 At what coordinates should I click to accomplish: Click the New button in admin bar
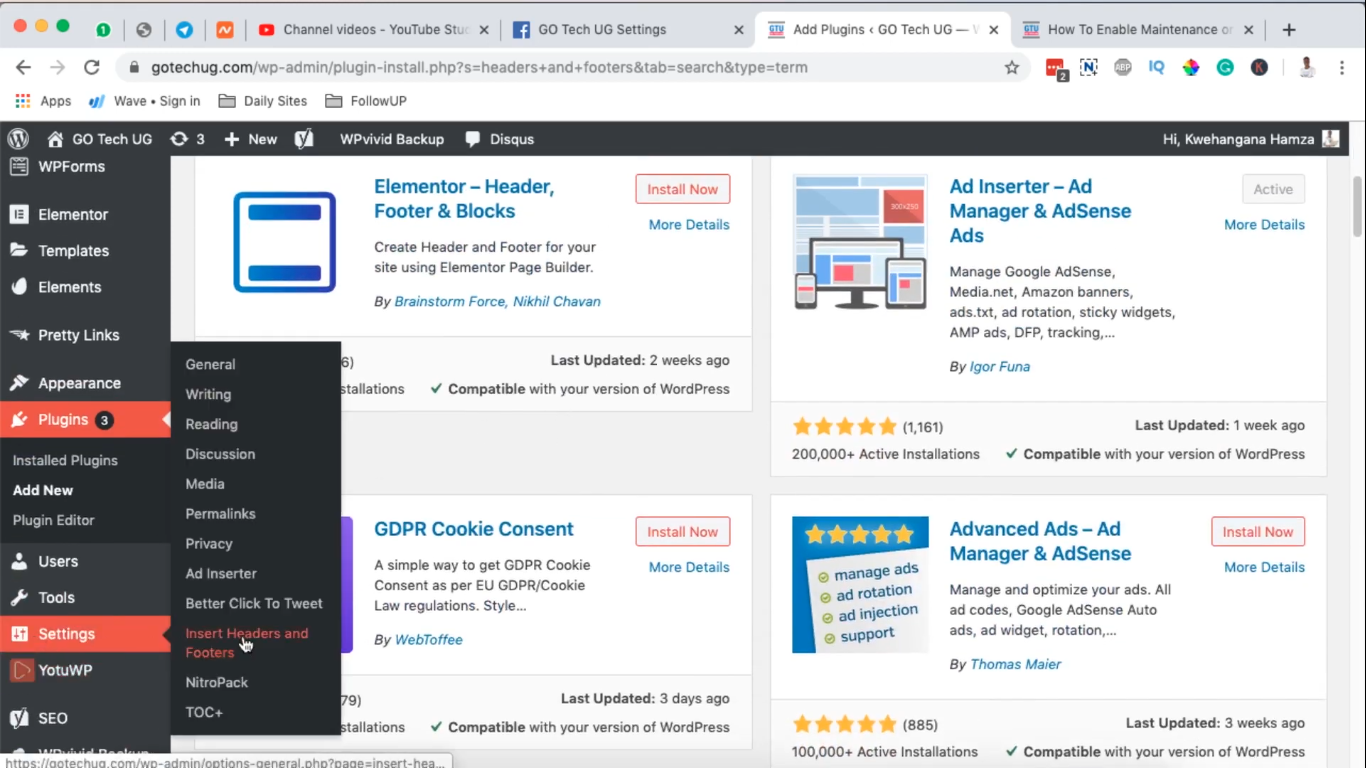[x=250, y=139]
